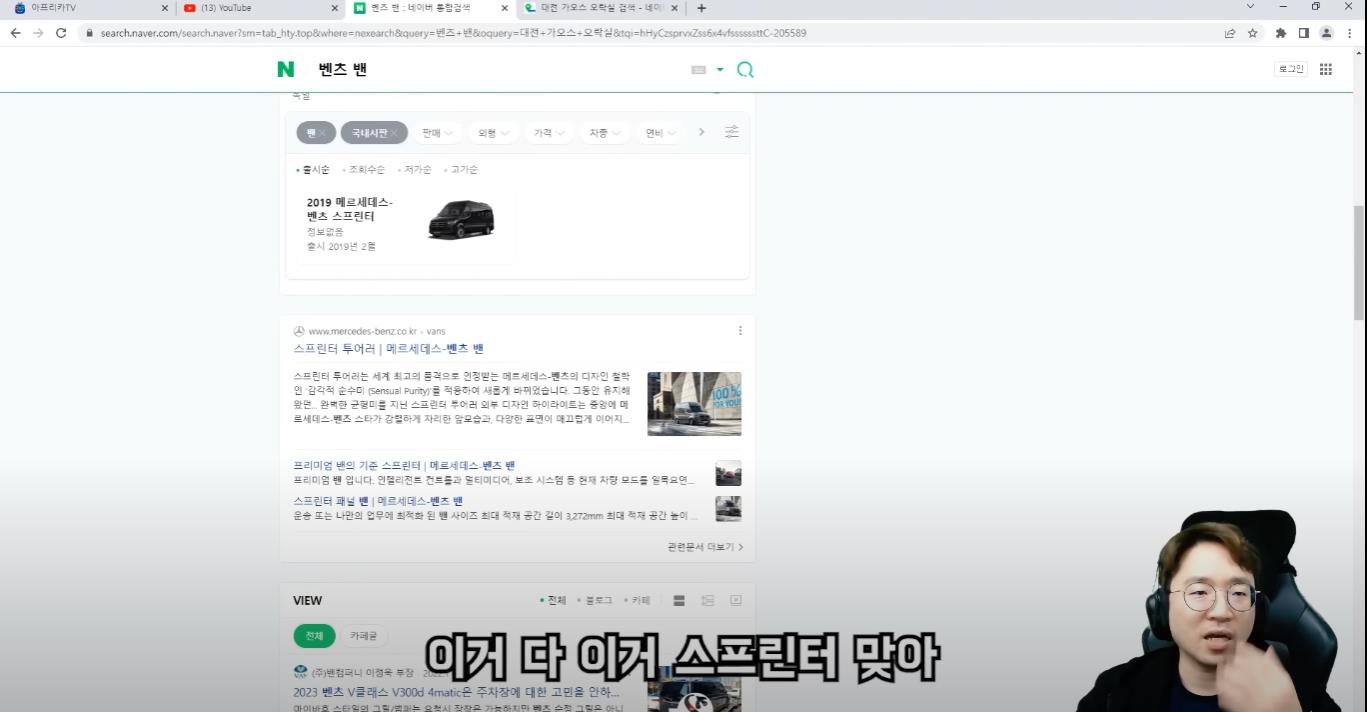
Task: Bookmark this page with the star icon
Action: 1252,33
